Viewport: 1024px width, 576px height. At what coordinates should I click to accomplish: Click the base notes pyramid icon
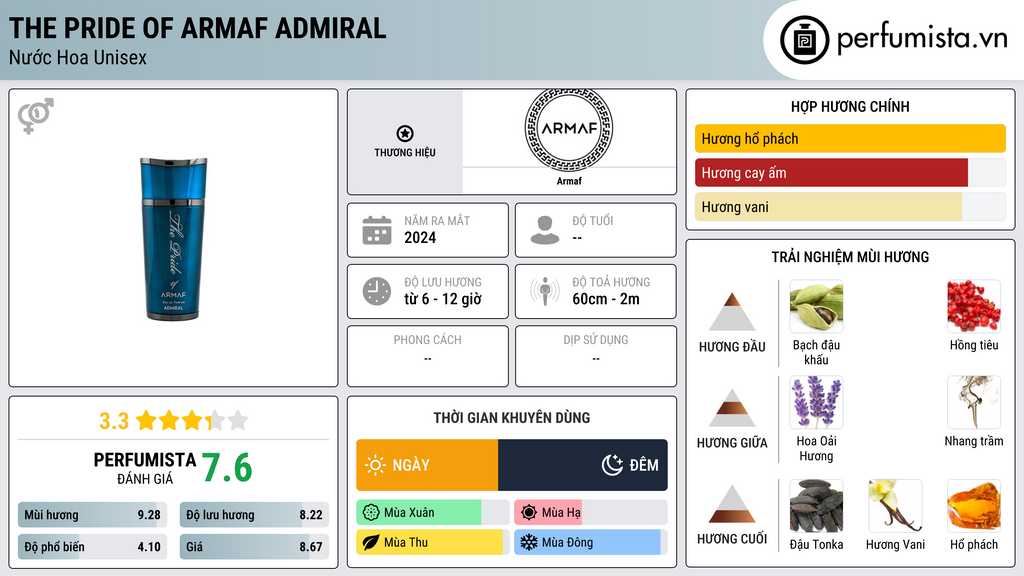[x=732, y=504]
